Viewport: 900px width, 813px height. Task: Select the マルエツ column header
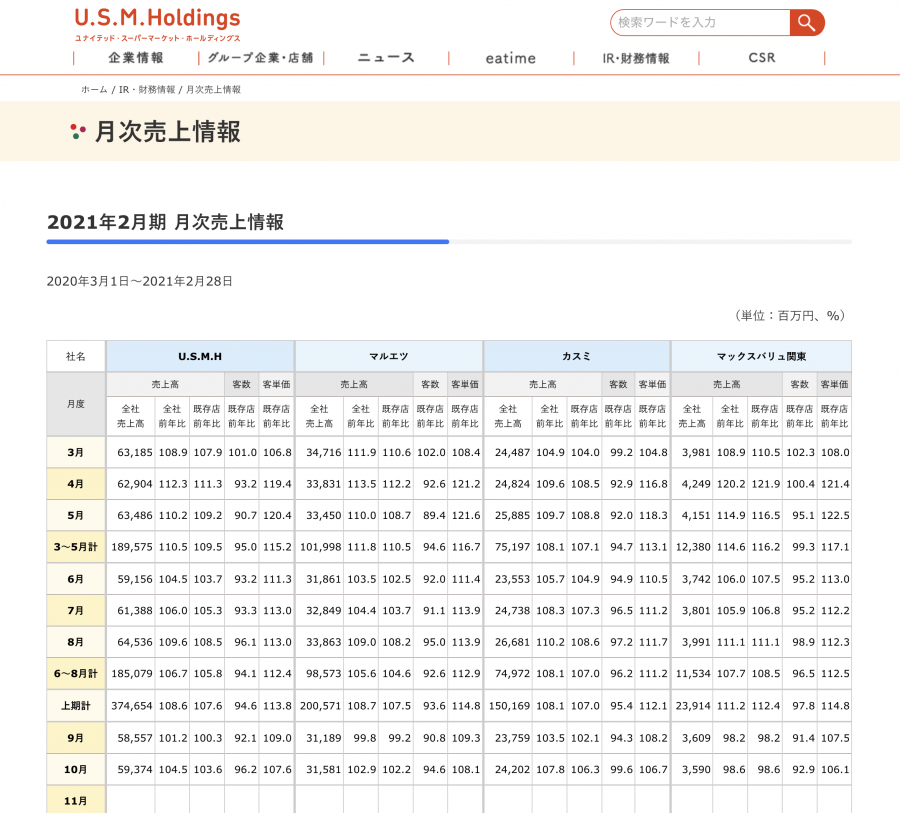[x=389, y=356]
